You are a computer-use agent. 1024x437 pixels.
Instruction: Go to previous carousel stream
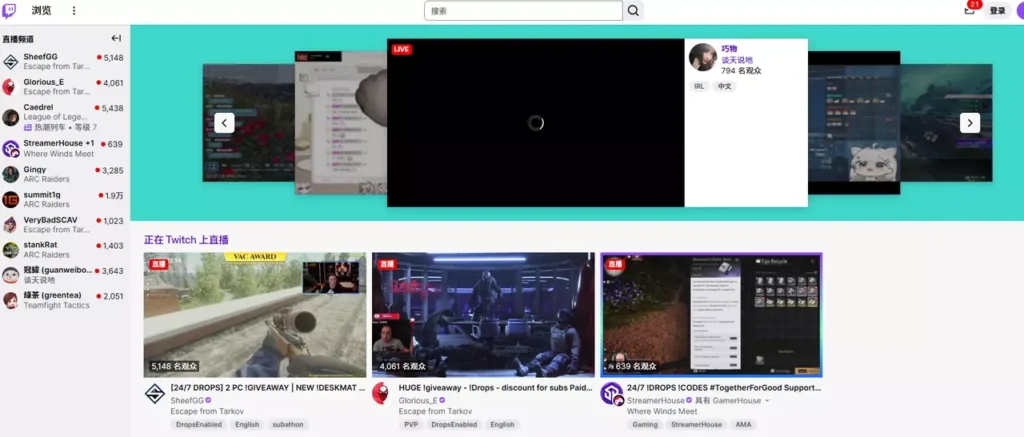pyautogui.click(x=224, y=123)
